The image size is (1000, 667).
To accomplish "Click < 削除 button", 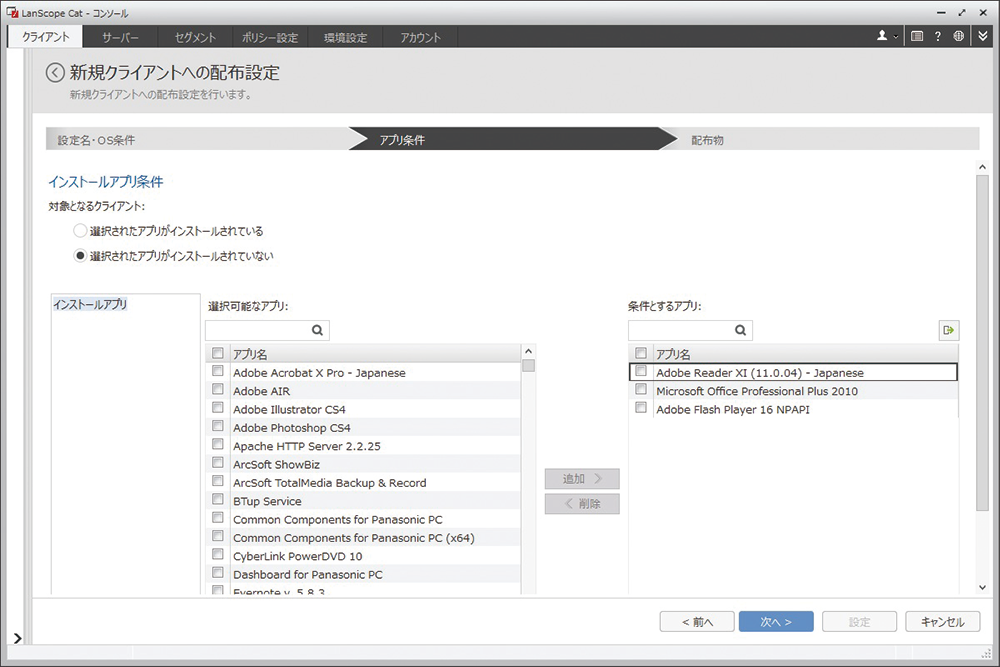I will click(x=582, y=504).
